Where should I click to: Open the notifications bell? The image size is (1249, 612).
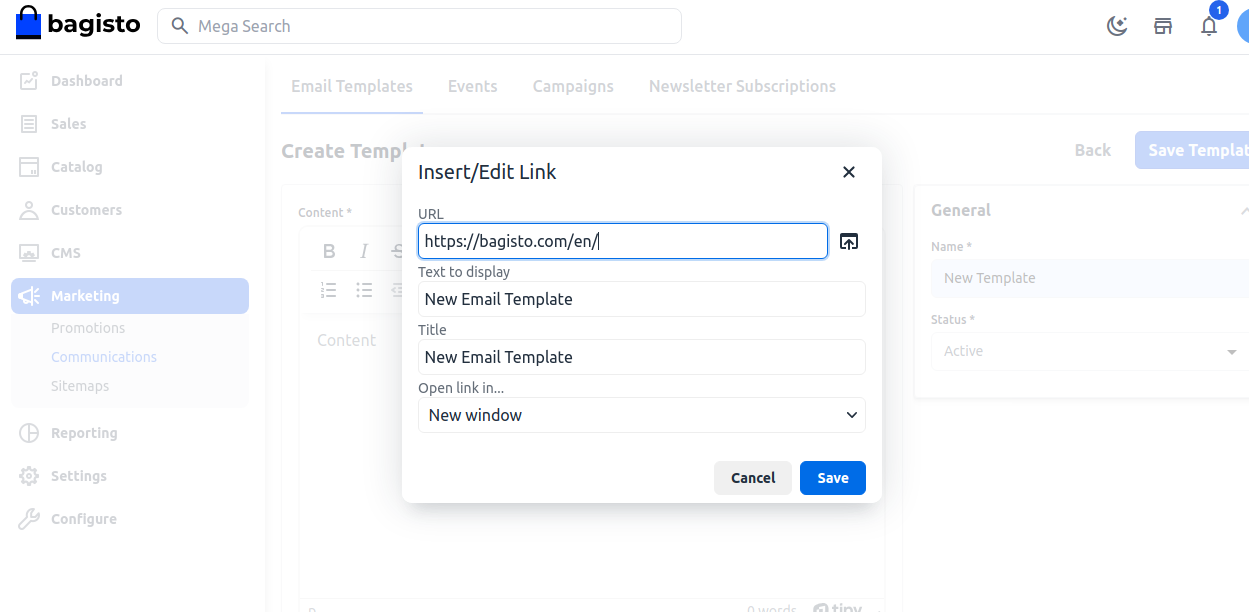click(x=1209, y=26)
